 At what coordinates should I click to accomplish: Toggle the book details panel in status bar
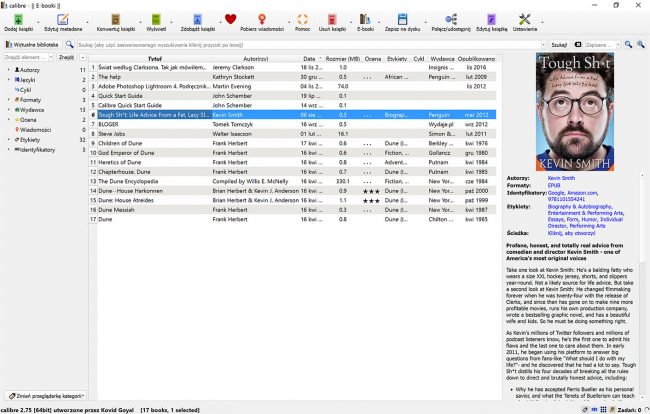(612, 410)
